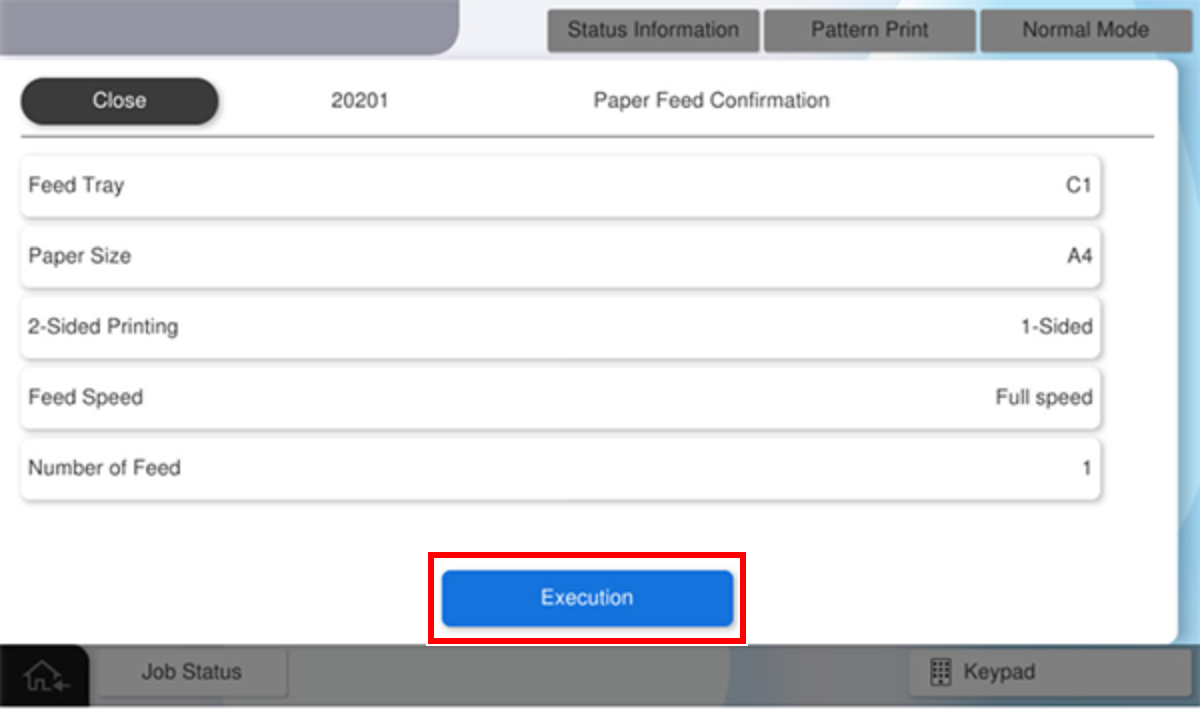
Task: Close the Paper Feed Confirmation screen
Action: [x=119, y=101]
